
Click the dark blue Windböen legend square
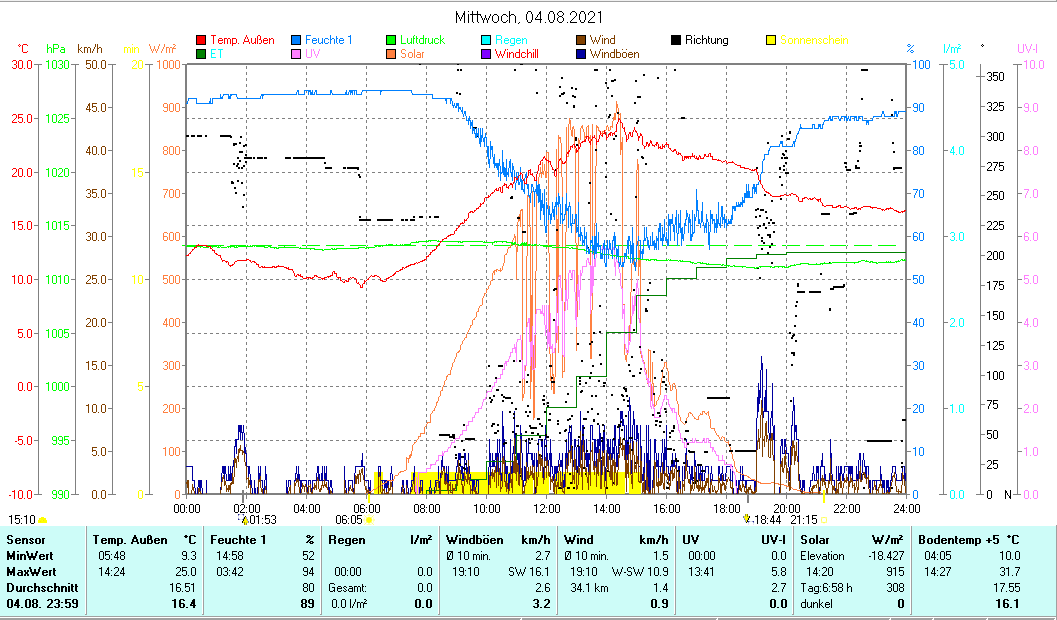click(x=581, y=54)
